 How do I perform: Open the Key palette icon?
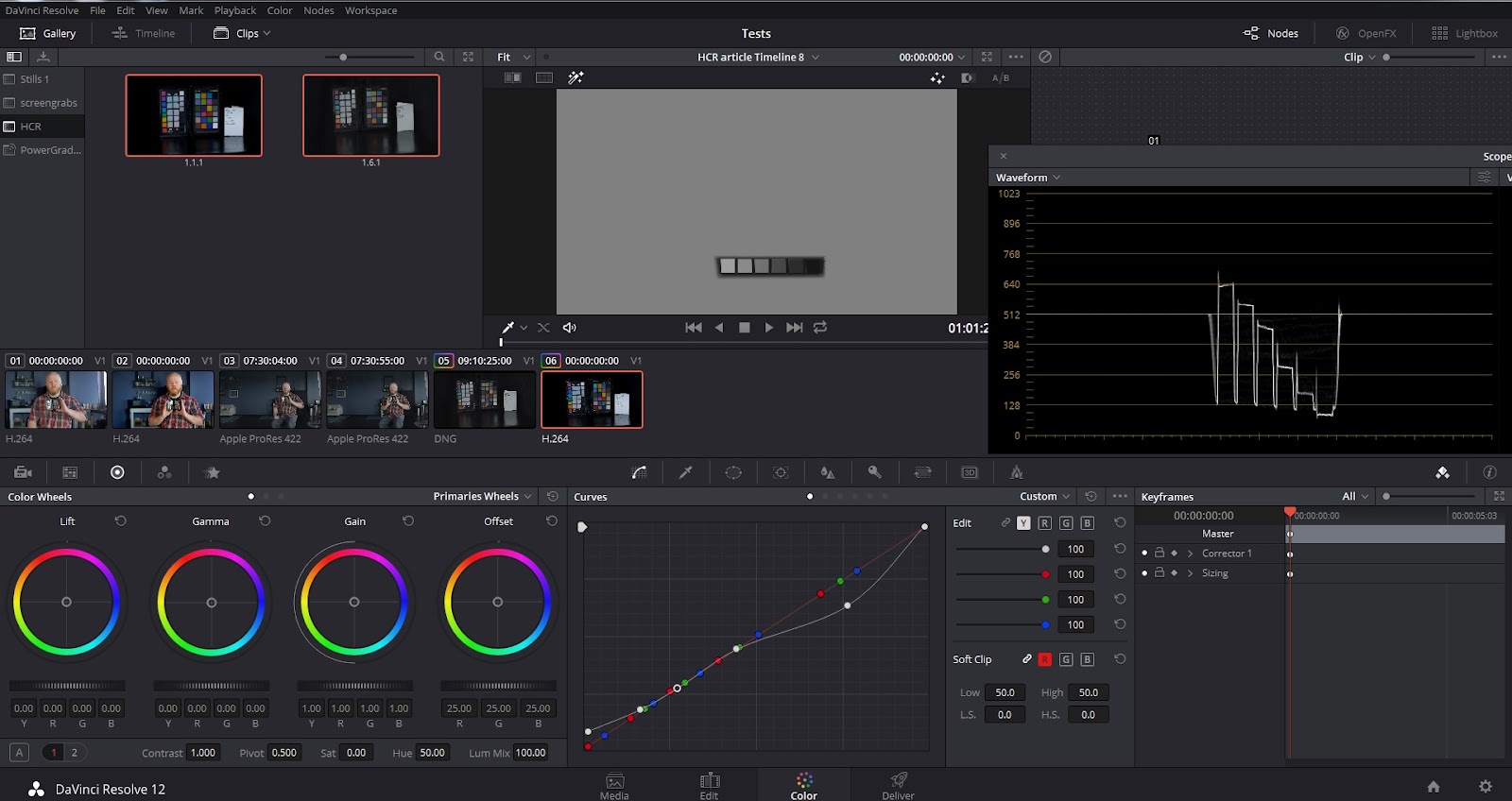[875, 472]
